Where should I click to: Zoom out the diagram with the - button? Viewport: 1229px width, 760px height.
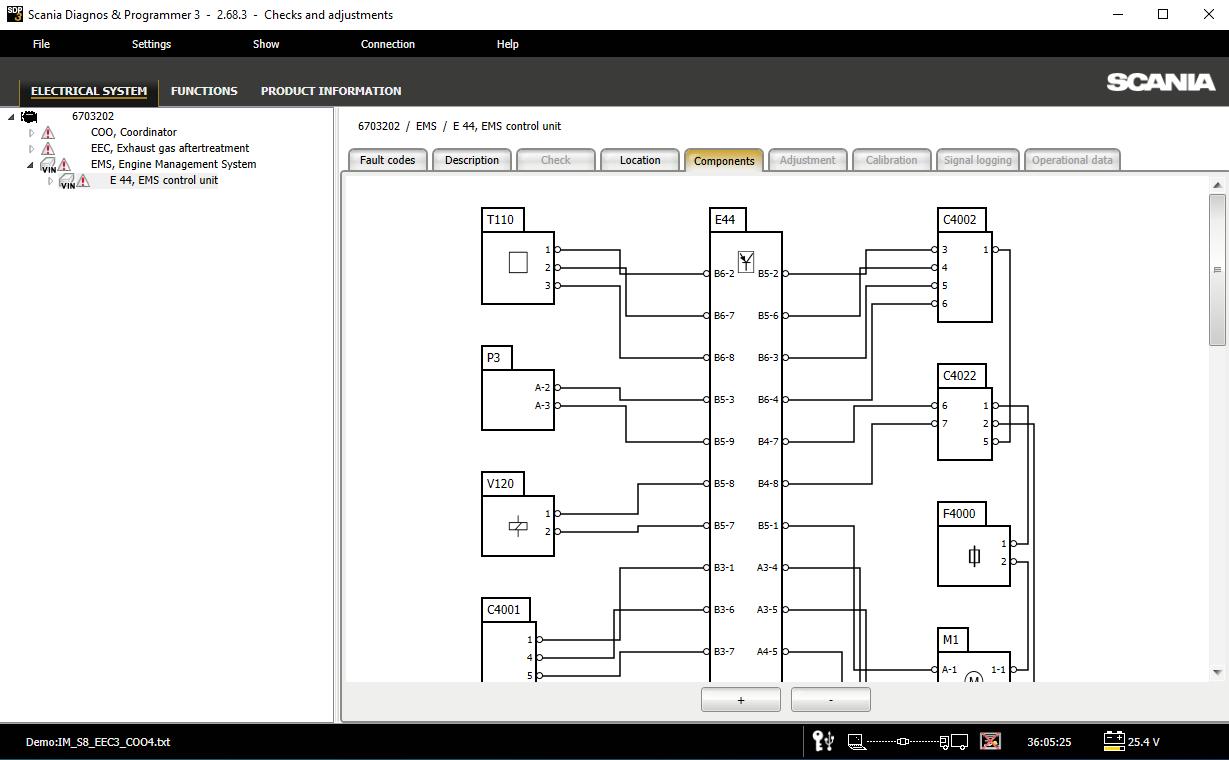click(831, 700)
